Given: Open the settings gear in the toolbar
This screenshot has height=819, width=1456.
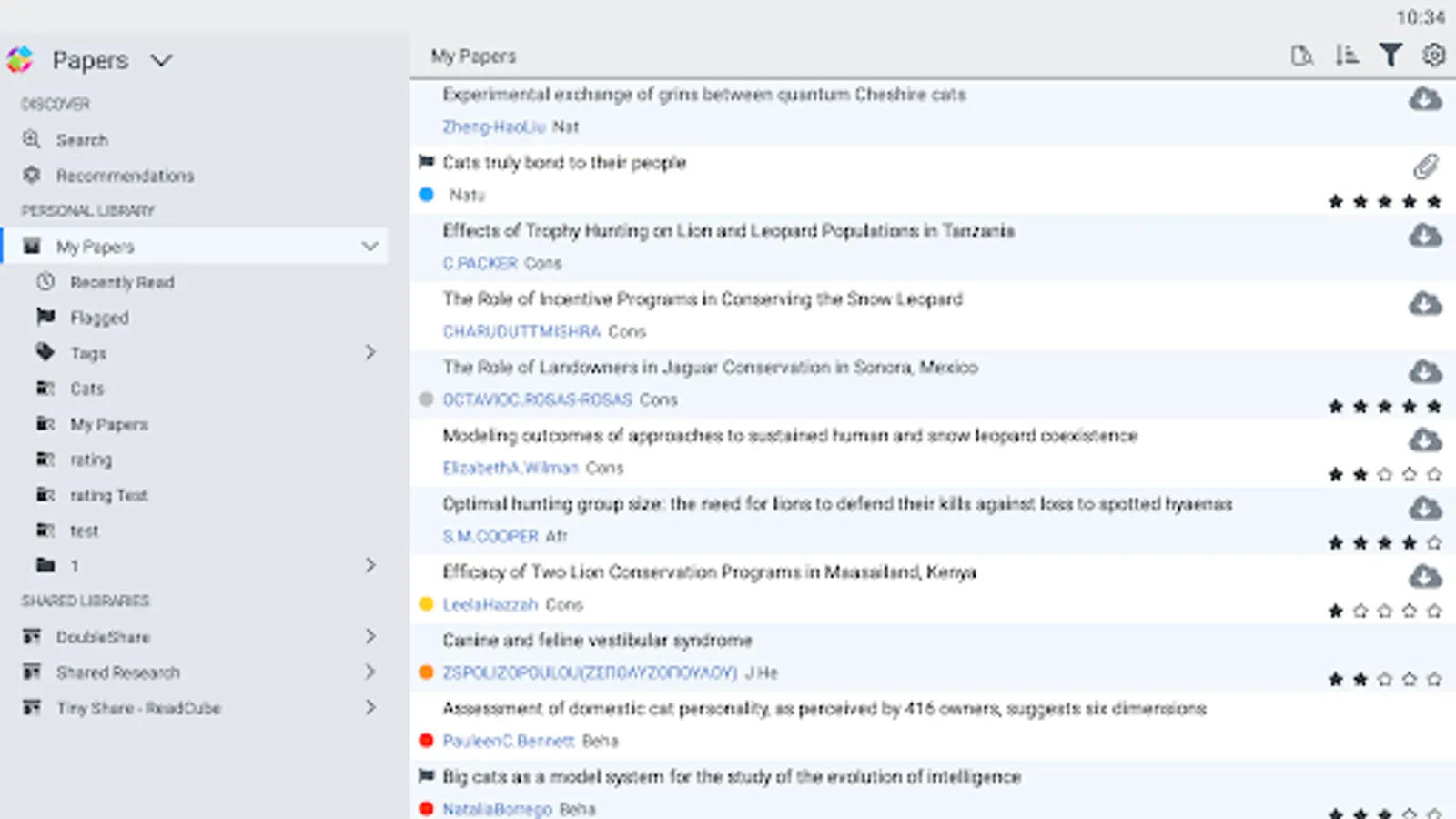Looking at the screenshot, I should [1433, 56].
